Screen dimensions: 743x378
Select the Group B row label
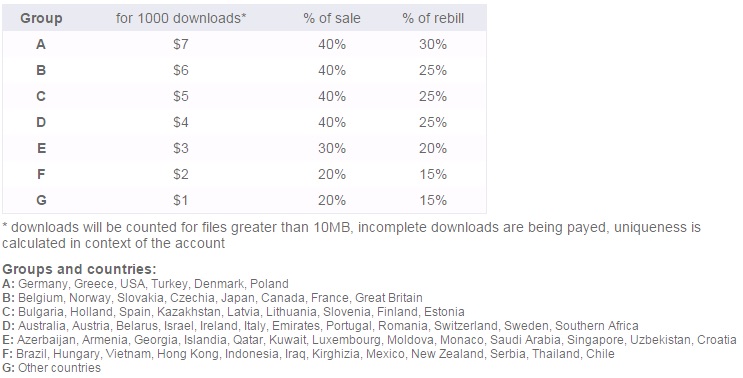41,71
